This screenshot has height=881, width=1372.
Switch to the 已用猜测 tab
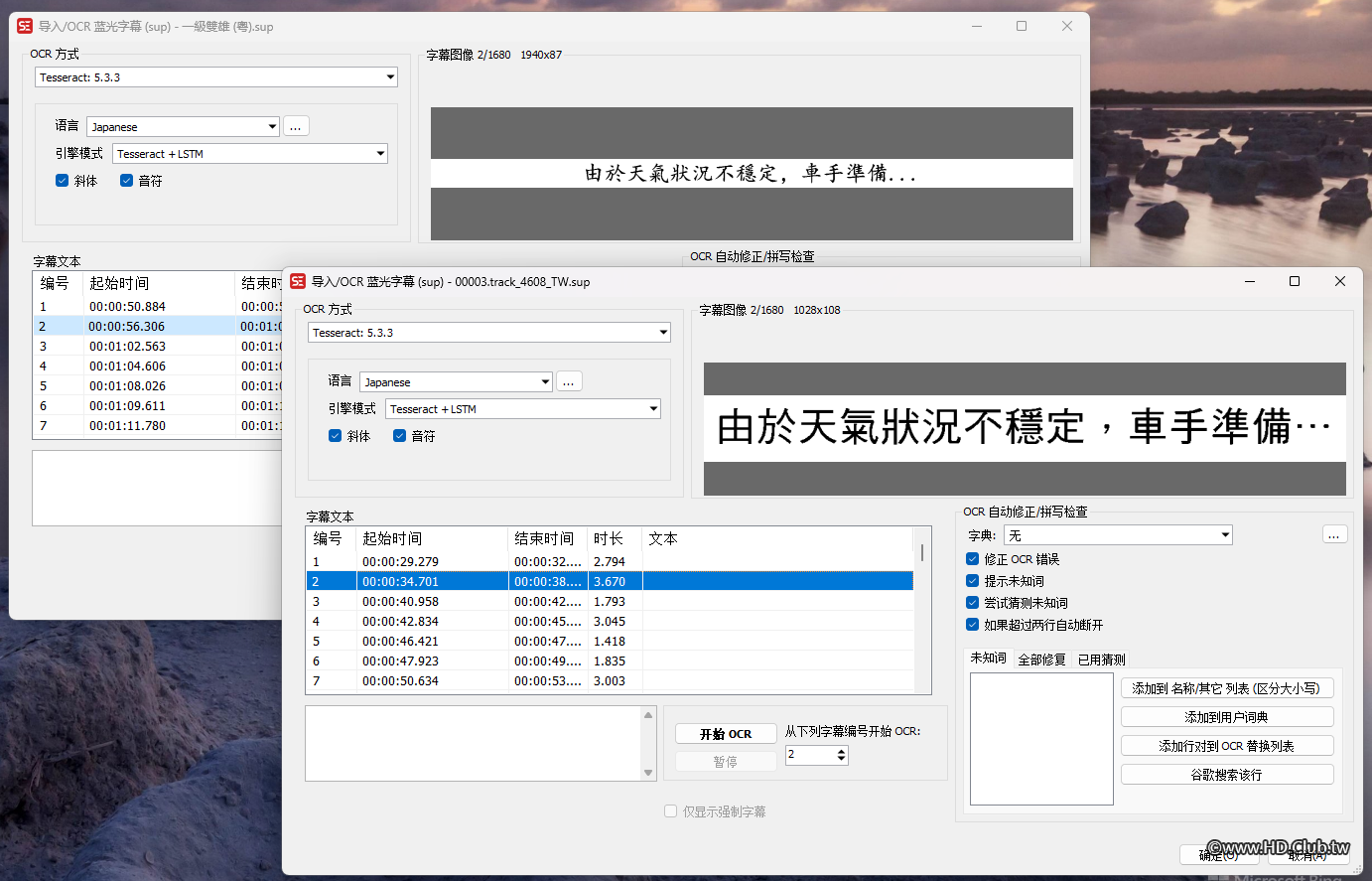1100,658
